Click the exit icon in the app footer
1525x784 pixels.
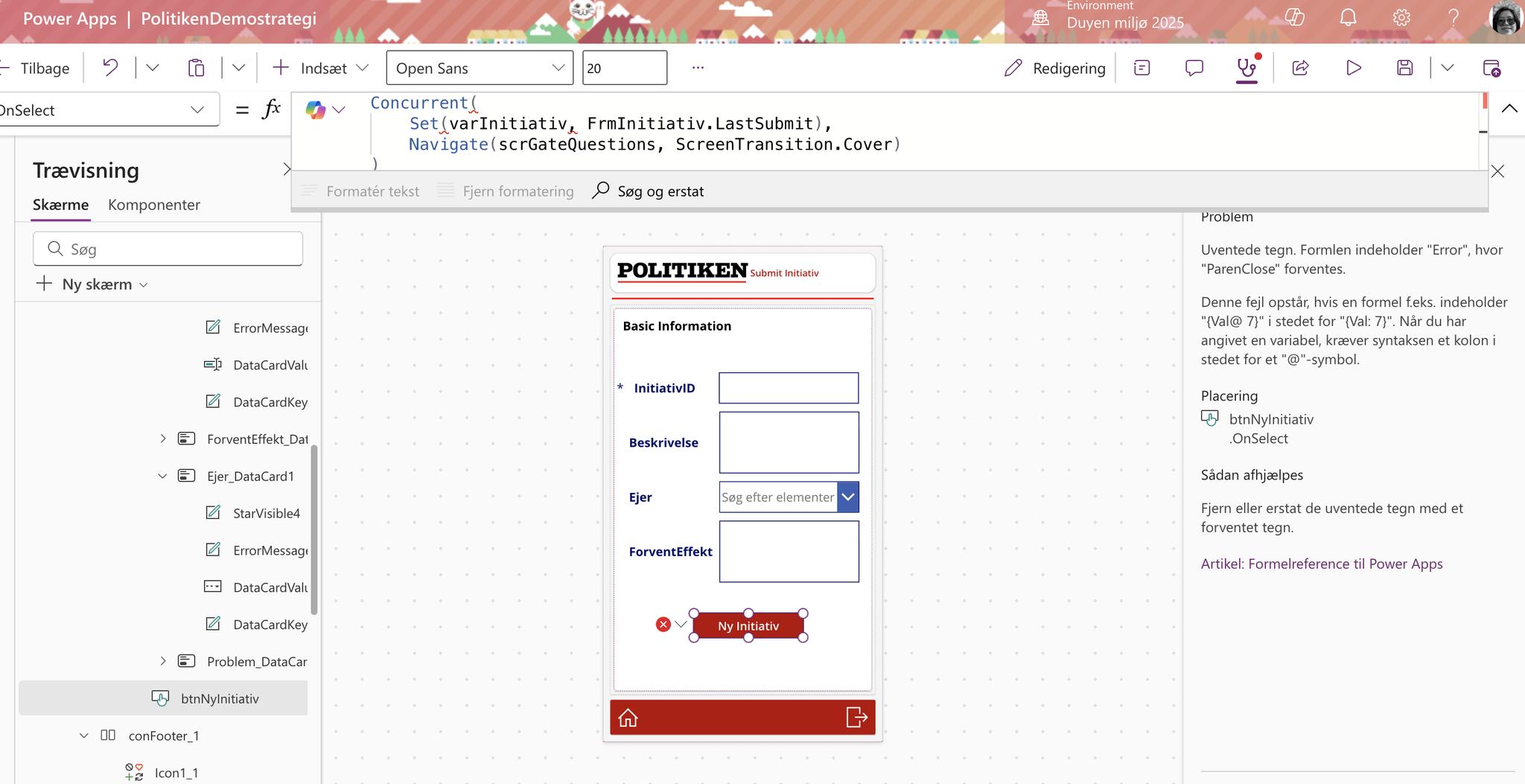[857, 717]
